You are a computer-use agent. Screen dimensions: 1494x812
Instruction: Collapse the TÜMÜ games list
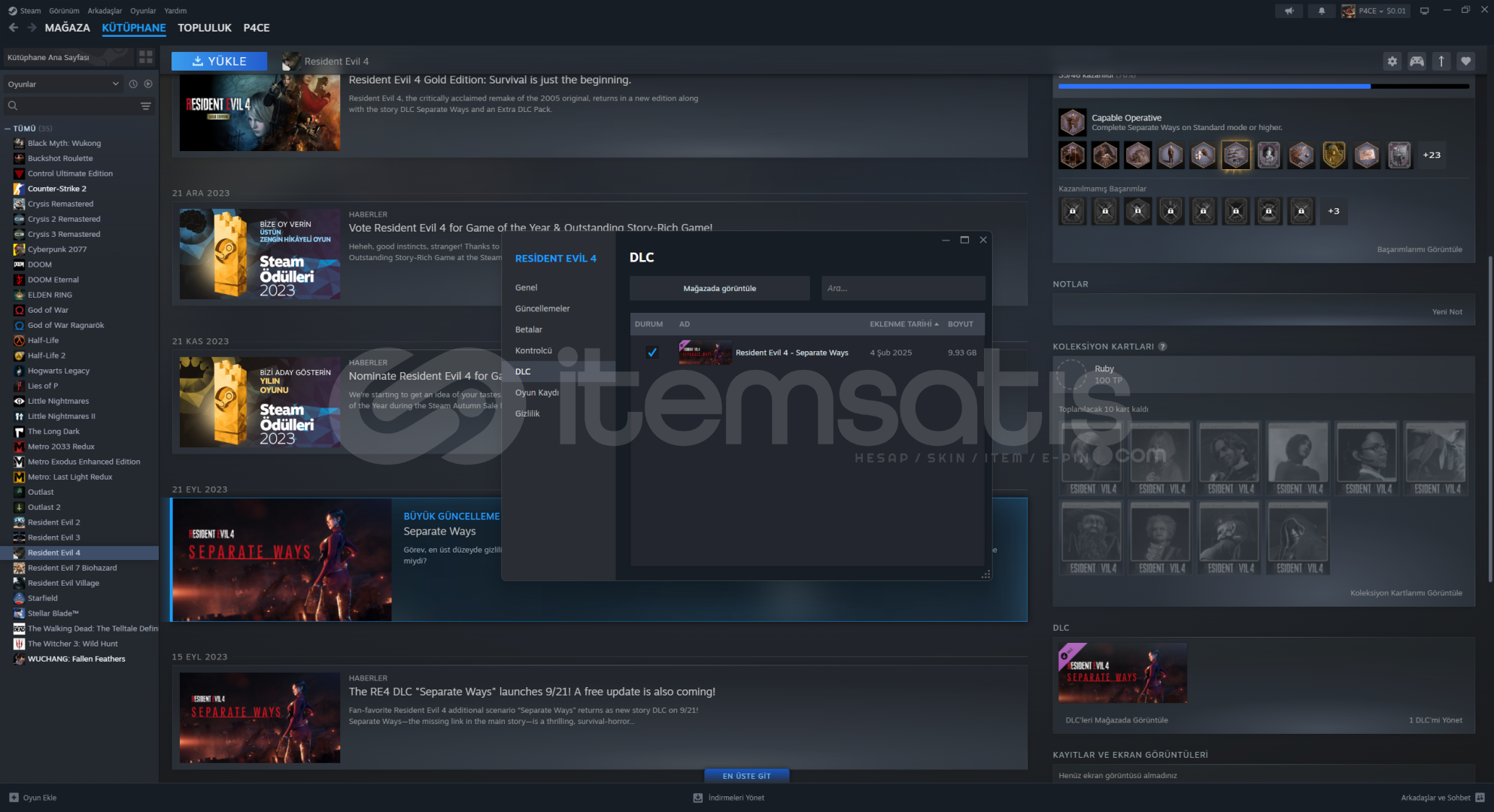pos(8,129)
